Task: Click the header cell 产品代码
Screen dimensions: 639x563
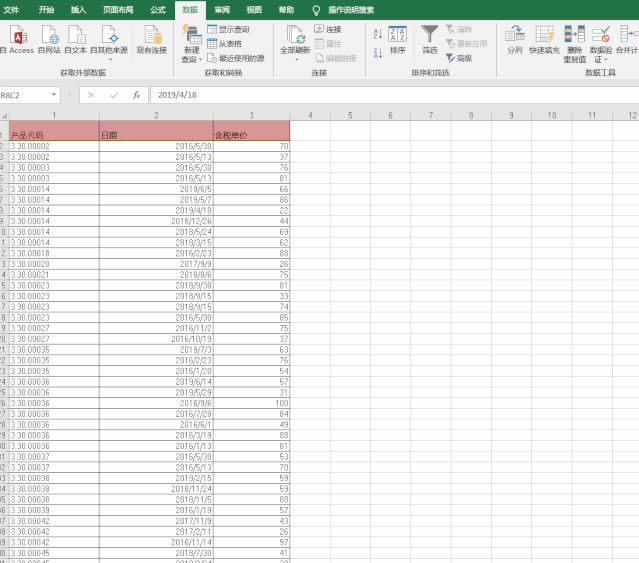Action: [x=54, y=131]
